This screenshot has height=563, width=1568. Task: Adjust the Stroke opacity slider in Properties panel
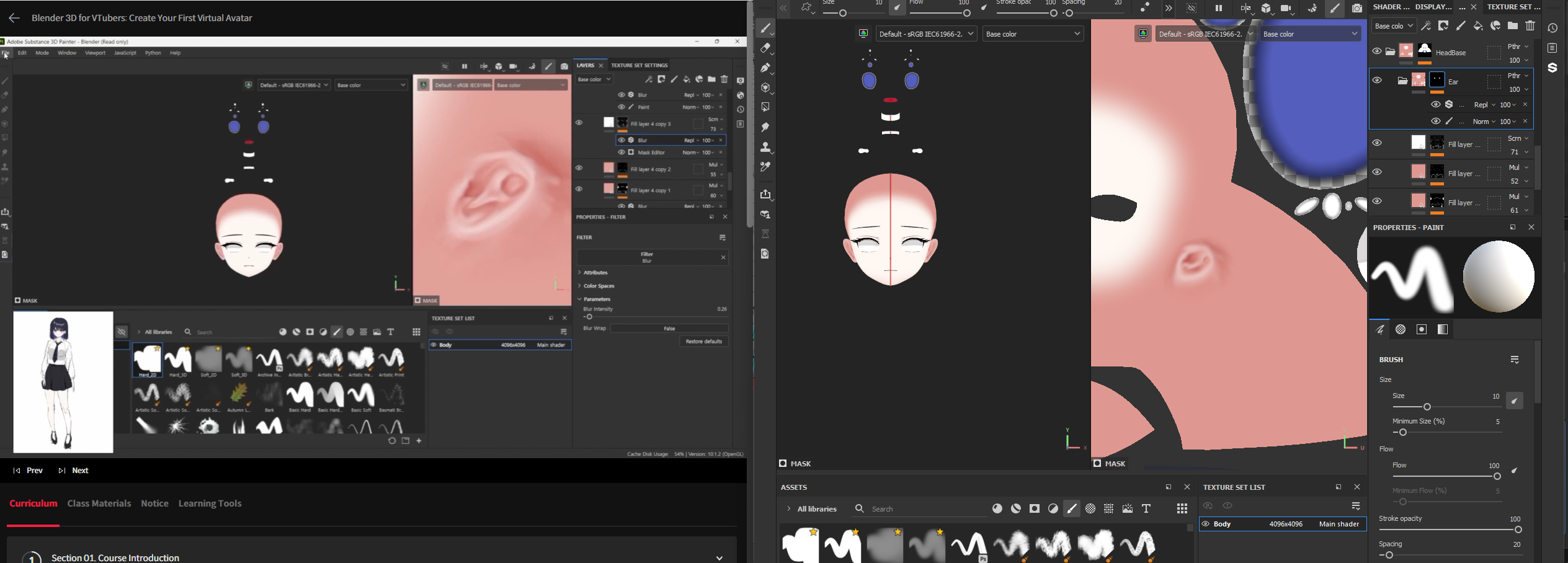[x=1450, y=530]
